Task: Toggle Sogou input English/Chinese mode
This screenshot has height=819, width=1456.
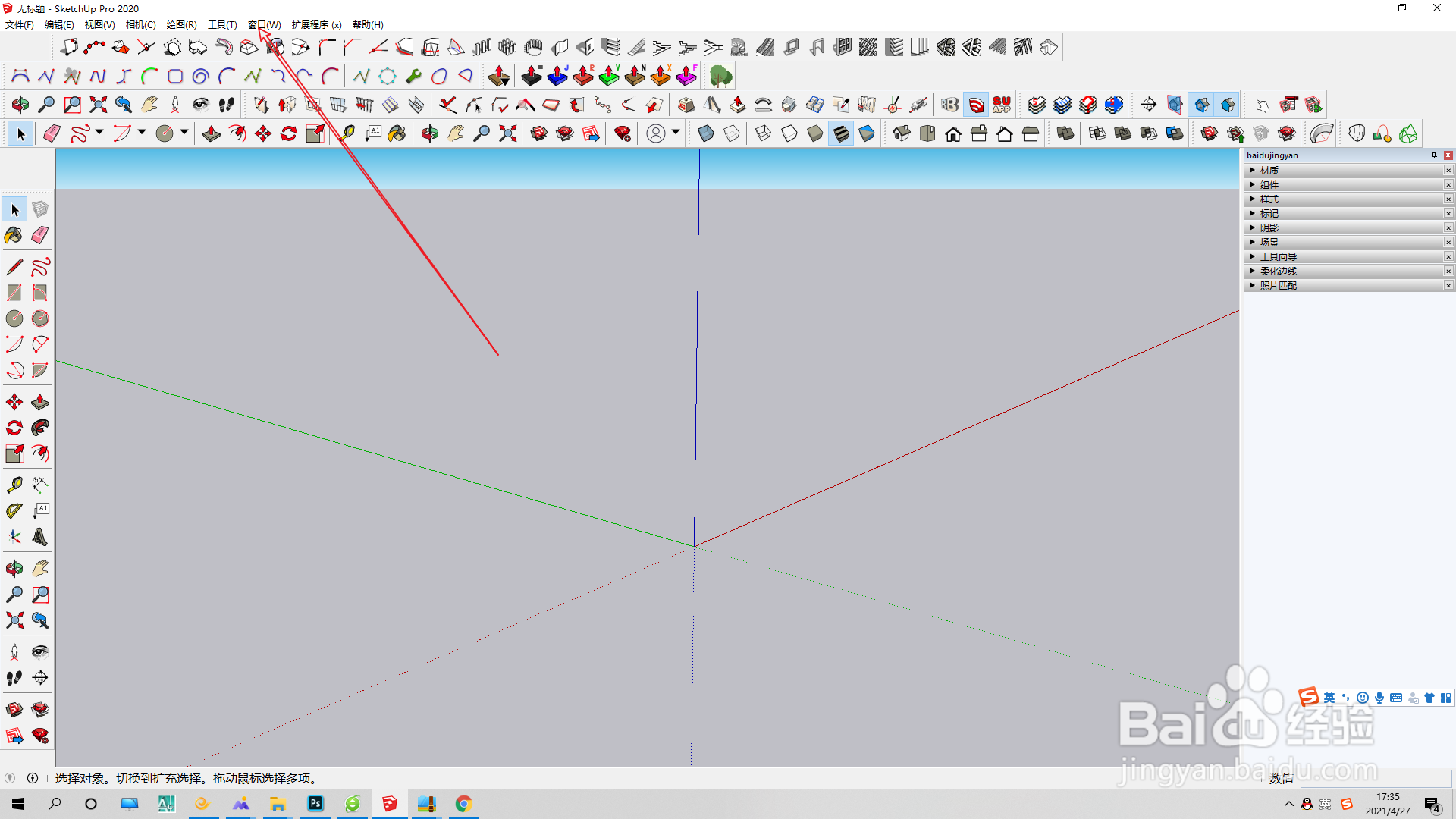Action: click(1329, 698)
